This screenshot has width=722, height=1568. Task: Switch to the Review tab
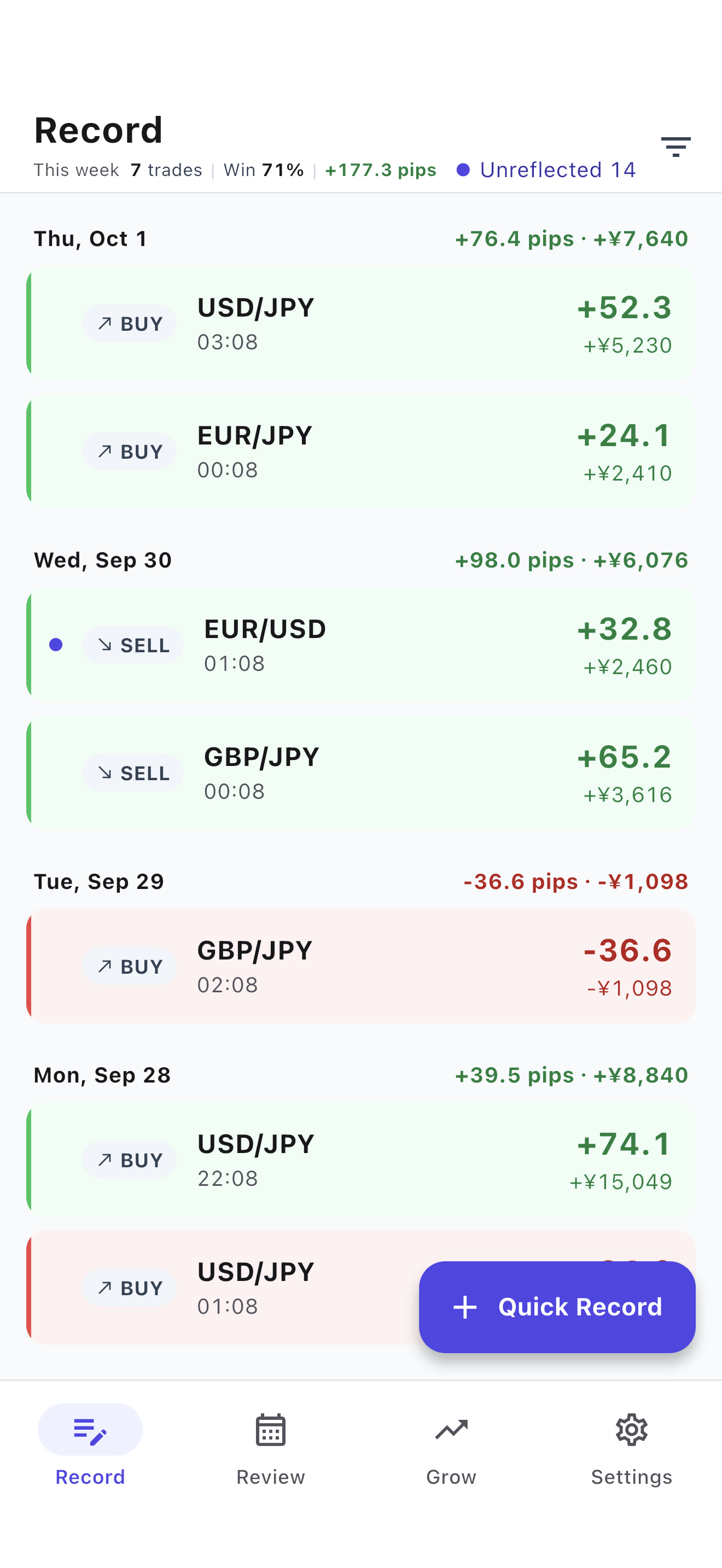(x=270, y=1449)
